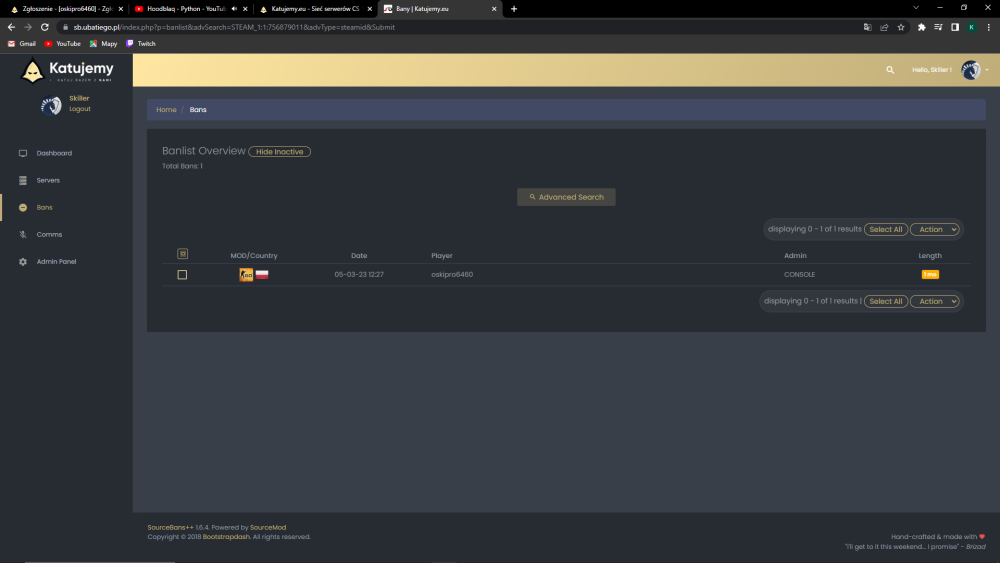Click browser back arrow
Screen dimensions: 1000x563
click(11, 27)
